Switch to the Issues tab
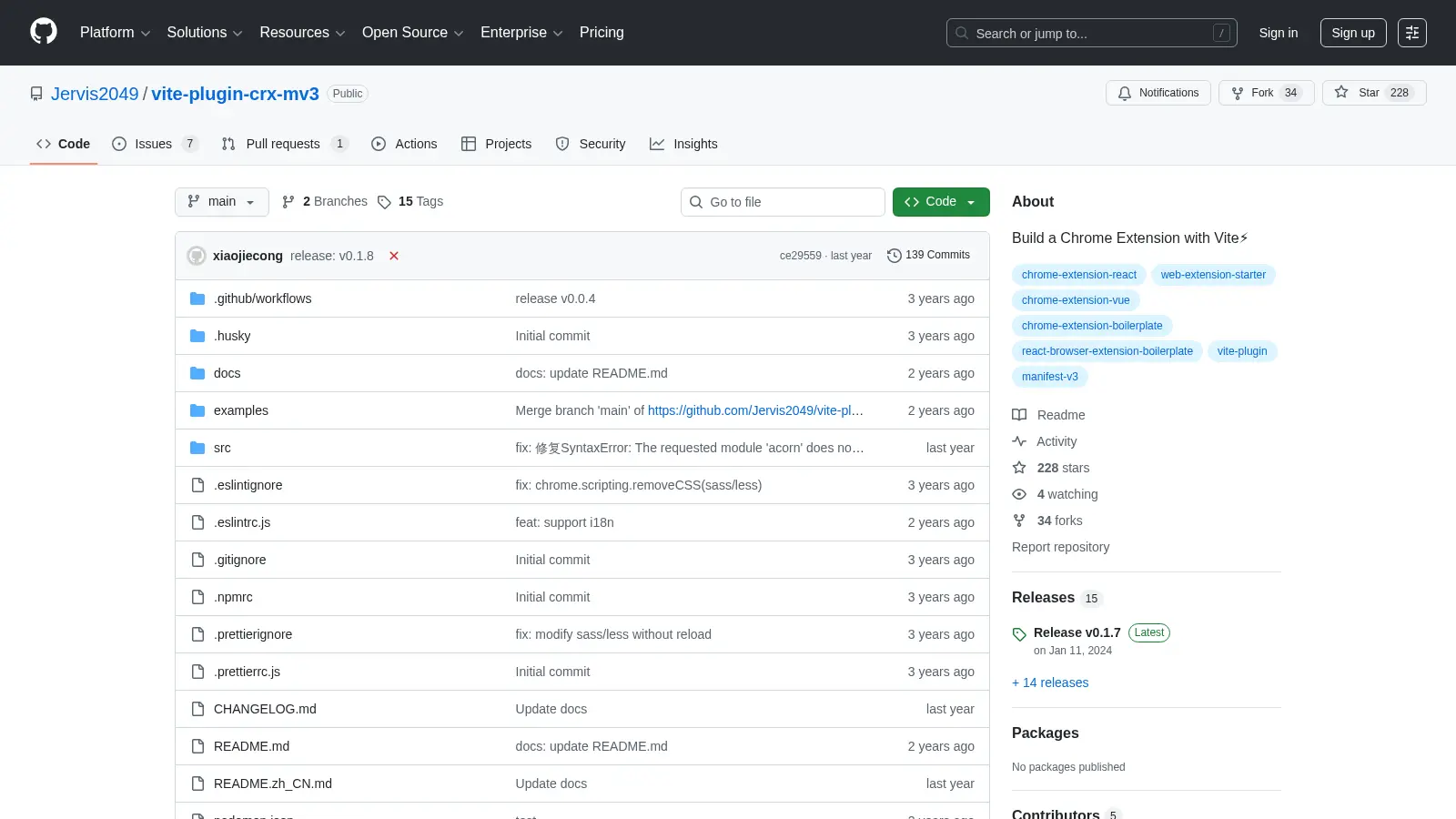1456x819 pixels. coord(154,144)
